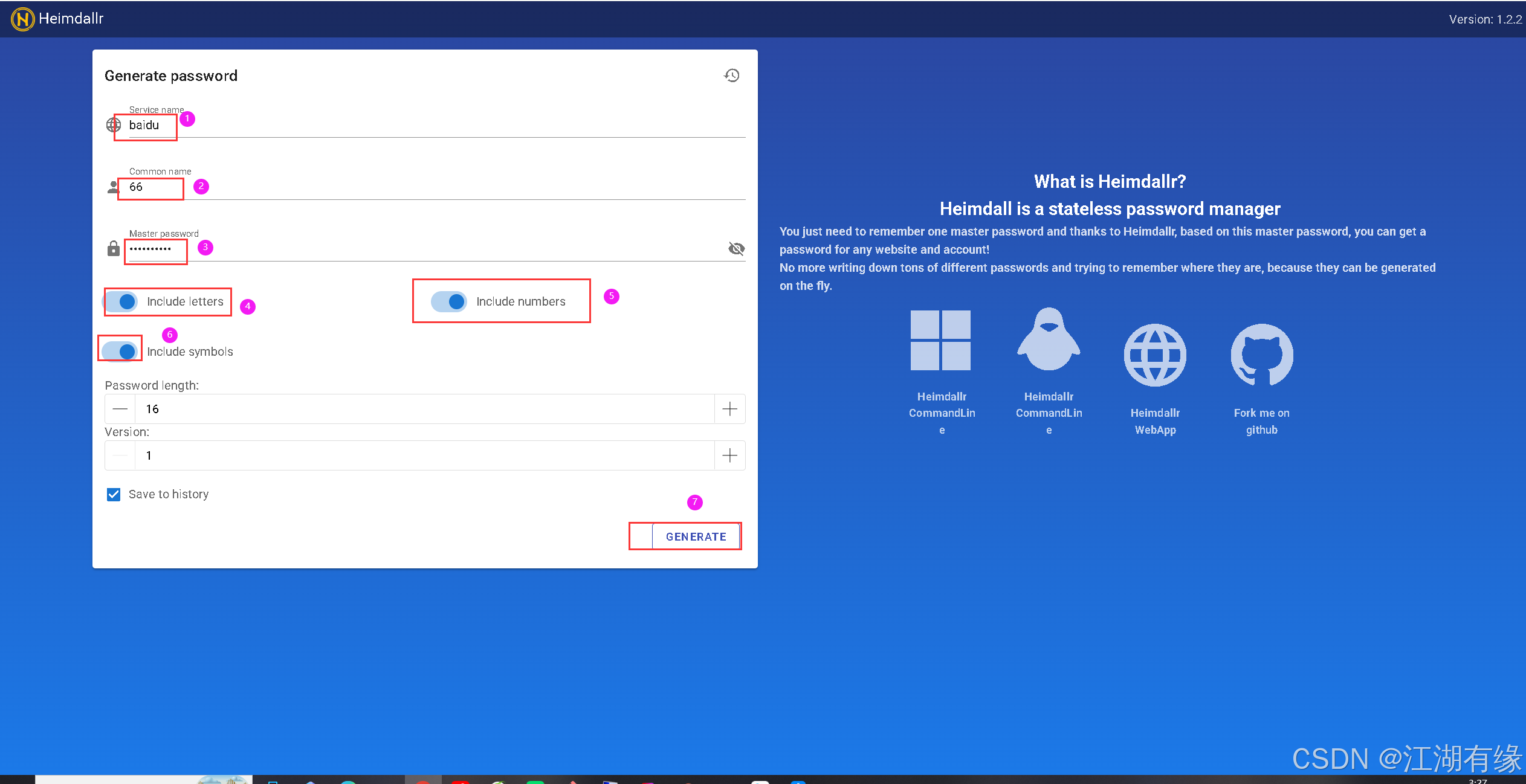This screenshot has height=784, width=1526.
Task: Open the Fork me on github icon
Action: click(x=1262, y=355)
